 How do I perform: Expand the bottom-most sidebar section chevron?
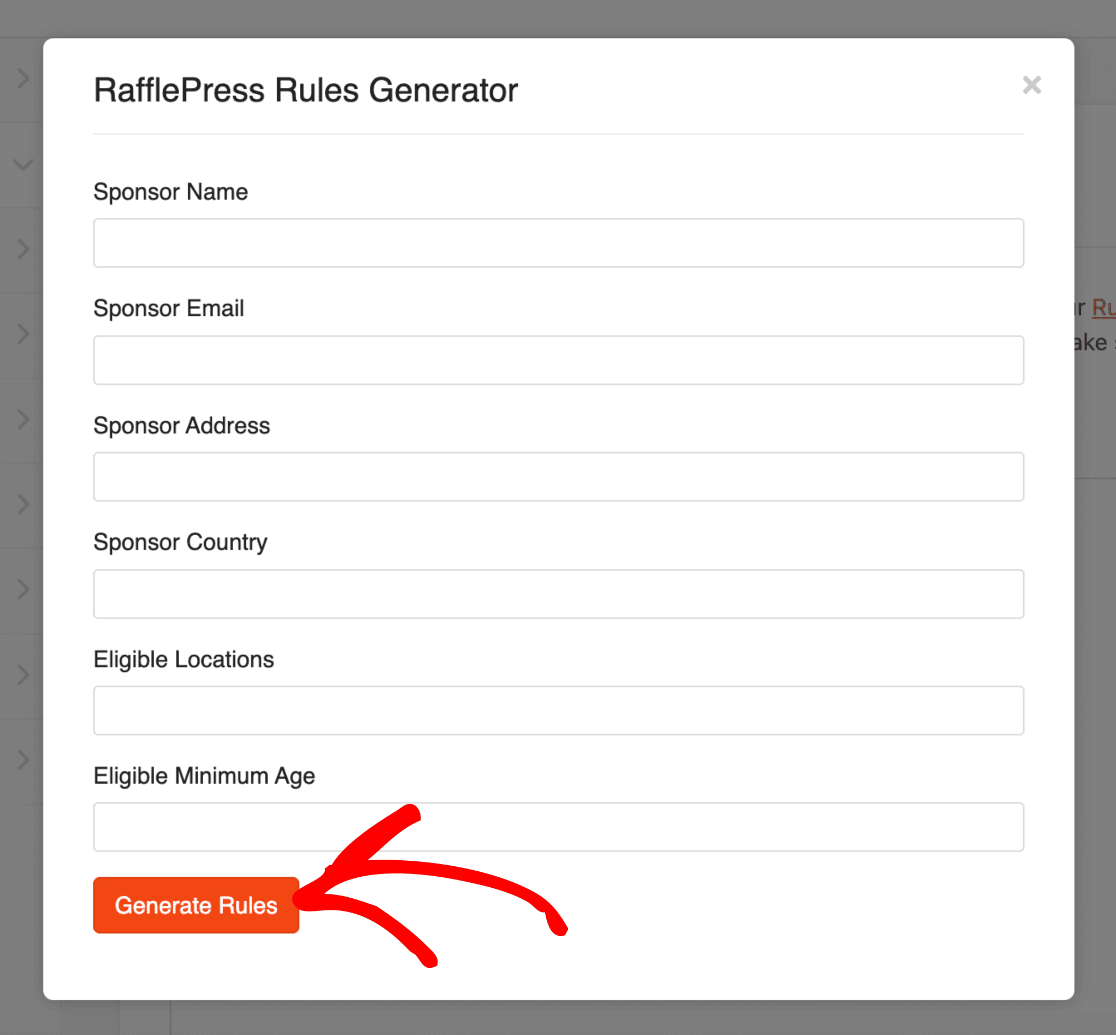[22, 762]
